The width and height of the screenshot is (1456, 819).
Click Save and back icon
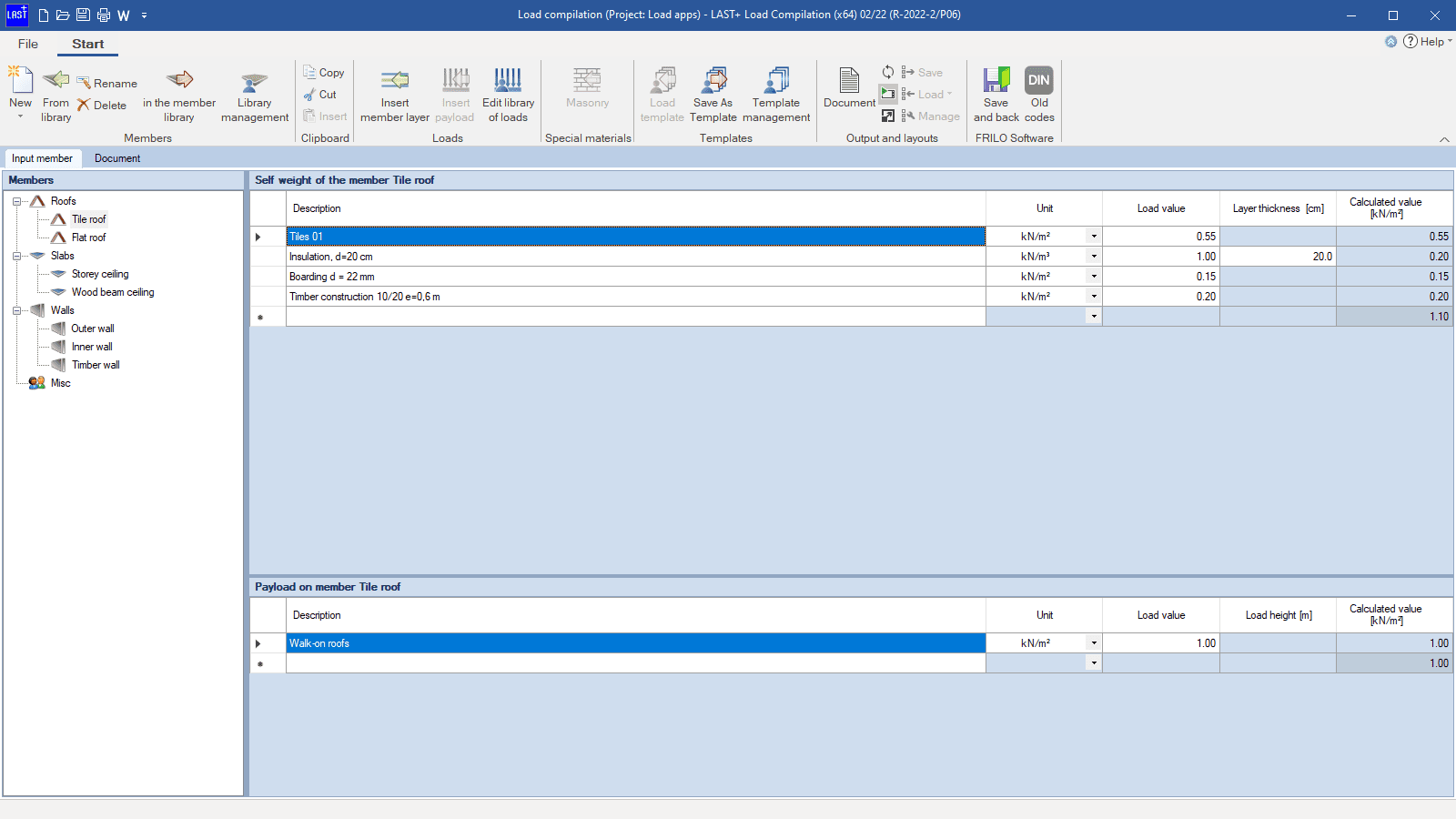(x=996, y=81)
